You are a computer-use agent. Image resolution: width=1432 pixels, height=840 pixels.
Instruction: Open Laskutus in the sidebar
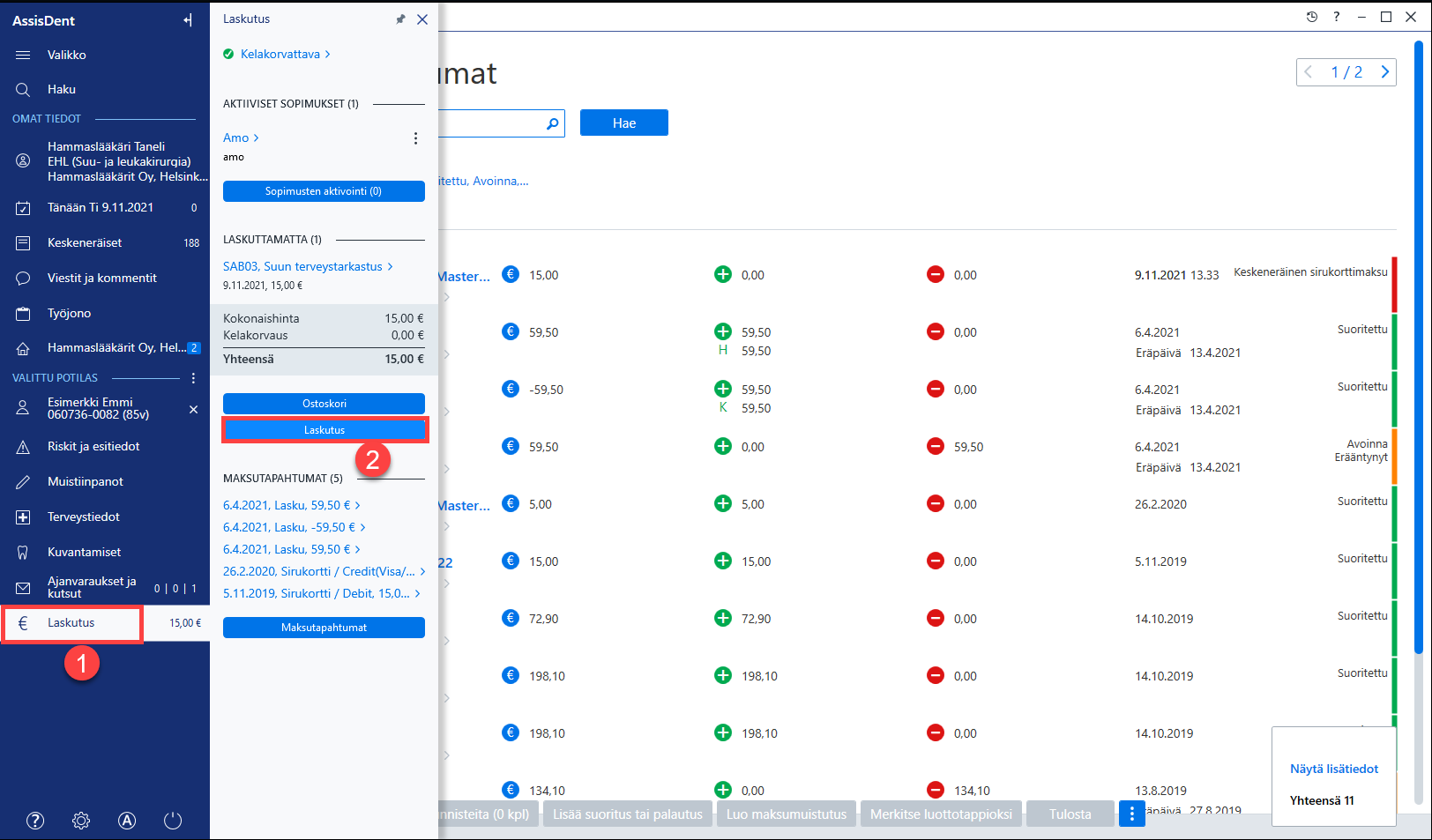pyautogui.click(x=105, y=622)
